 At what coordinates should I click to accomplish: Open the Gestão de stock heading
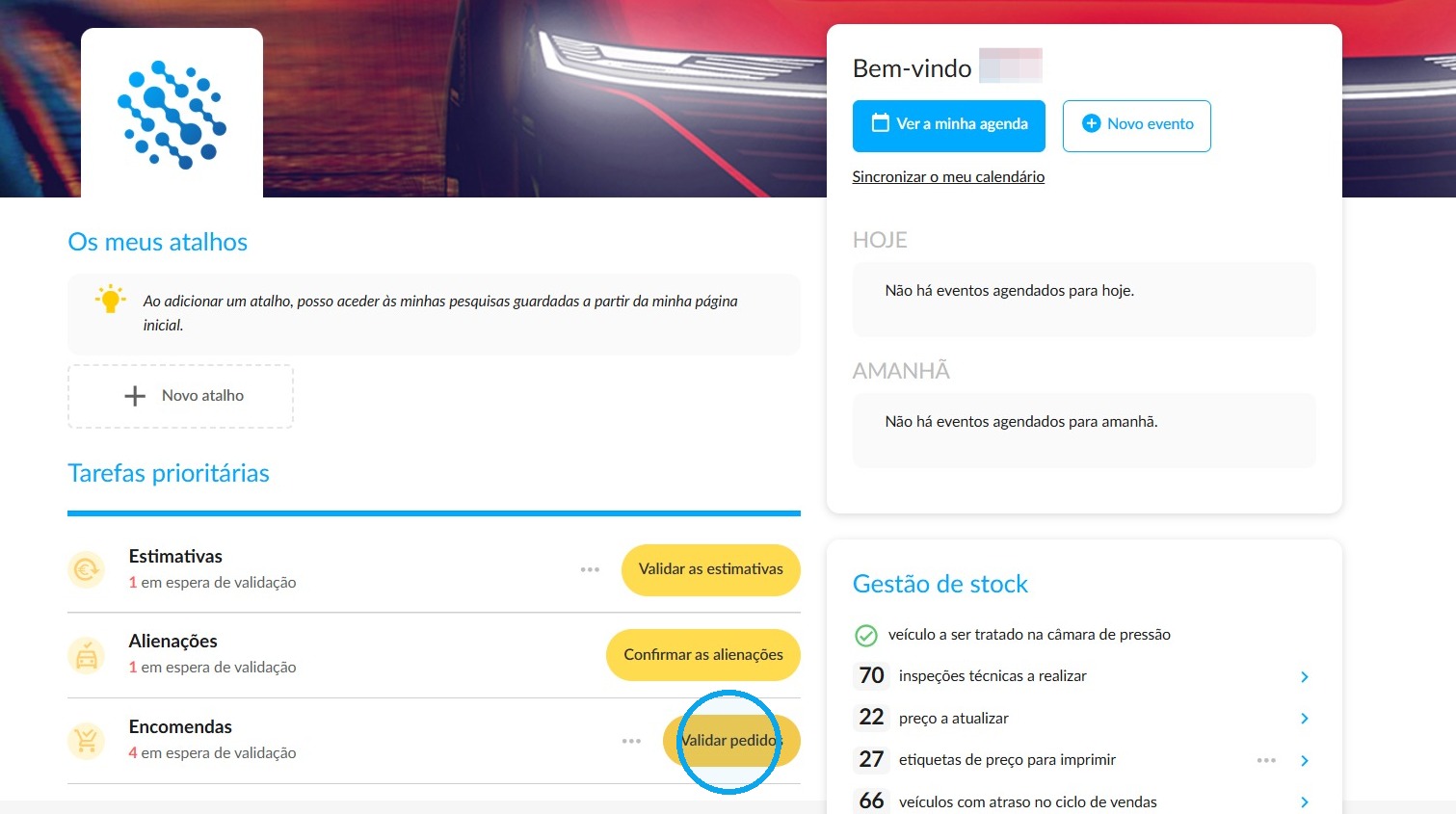940,584
